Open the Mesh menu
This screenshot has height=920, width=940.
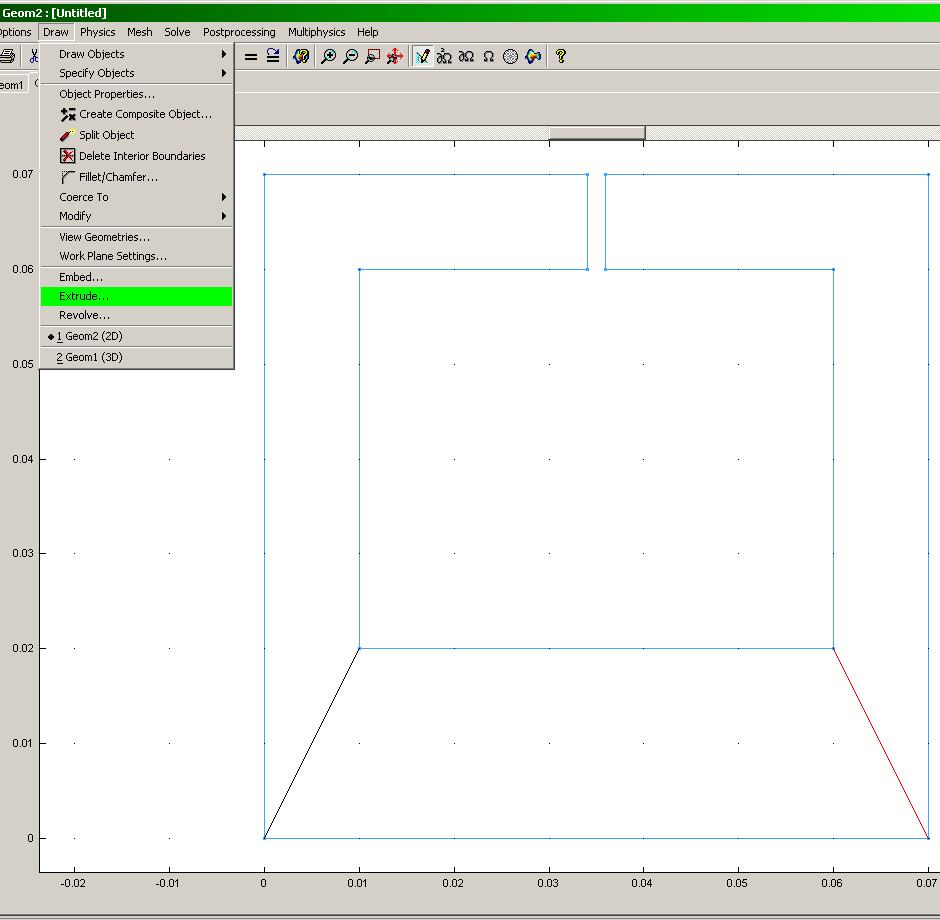point(140,32)
